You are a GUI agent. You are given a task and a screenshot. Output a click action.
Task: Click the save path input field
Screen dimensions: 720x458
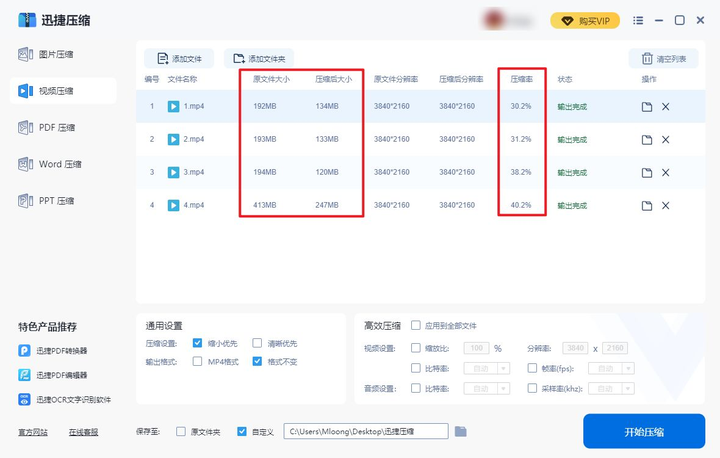point(366,431)
